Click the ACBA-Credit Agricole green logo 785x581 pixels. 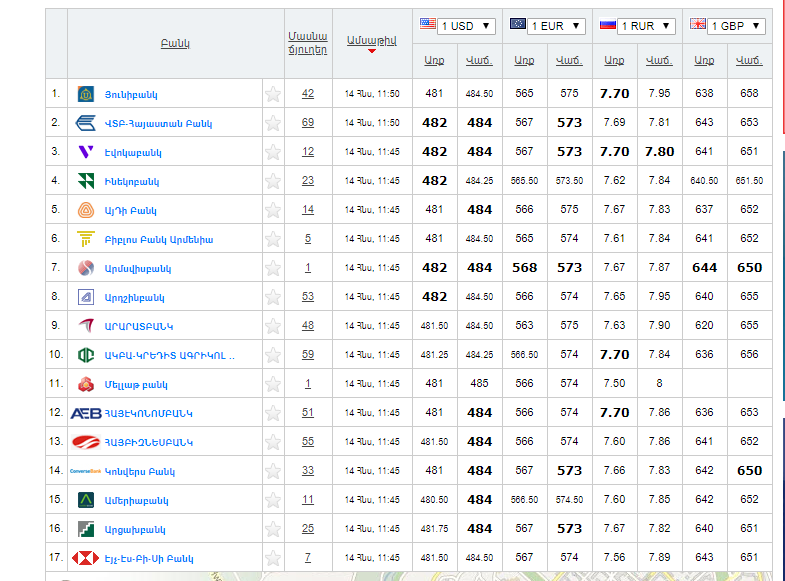[86, 355]
